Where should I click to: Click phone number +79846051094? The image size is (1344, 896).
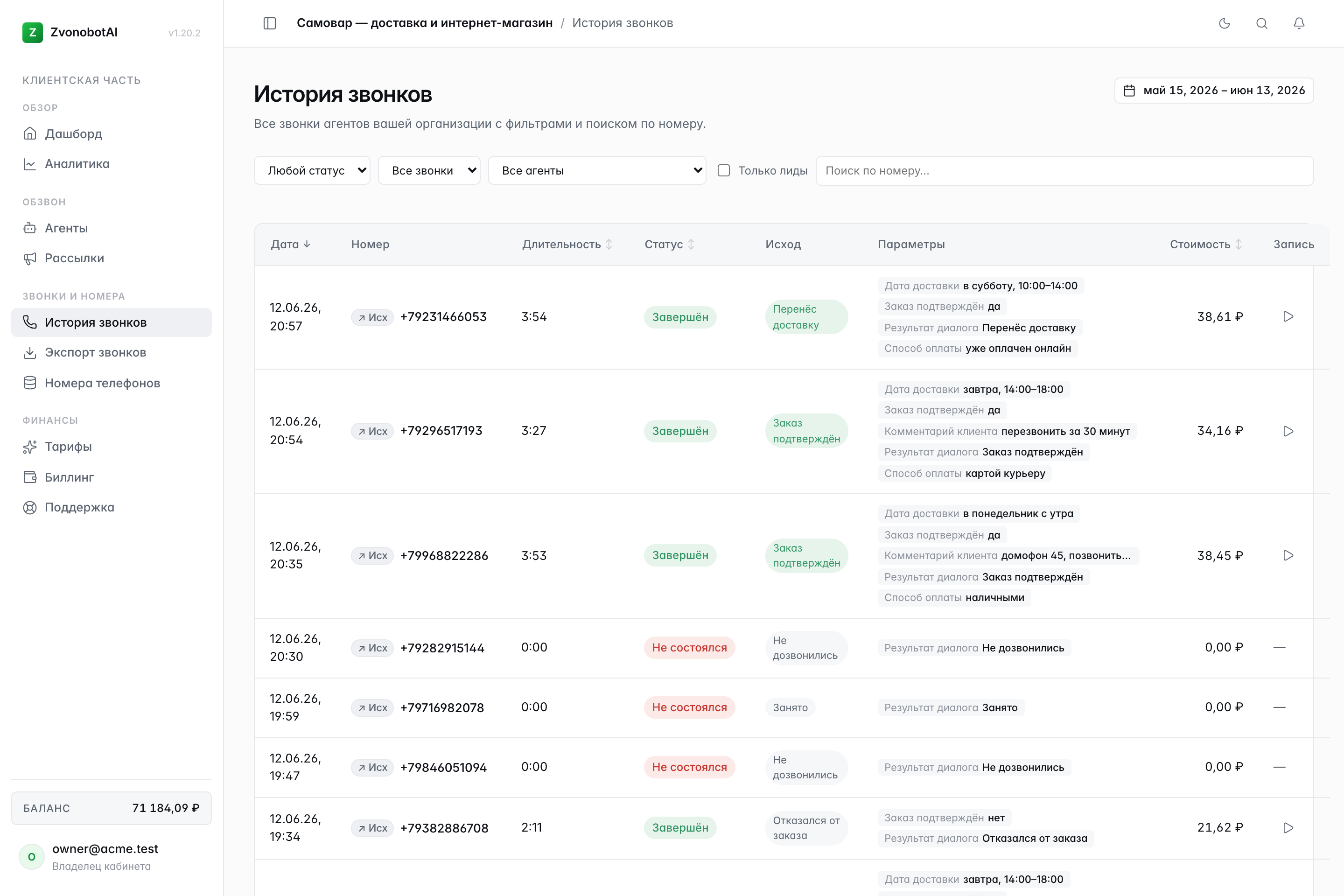coord(443,767)
